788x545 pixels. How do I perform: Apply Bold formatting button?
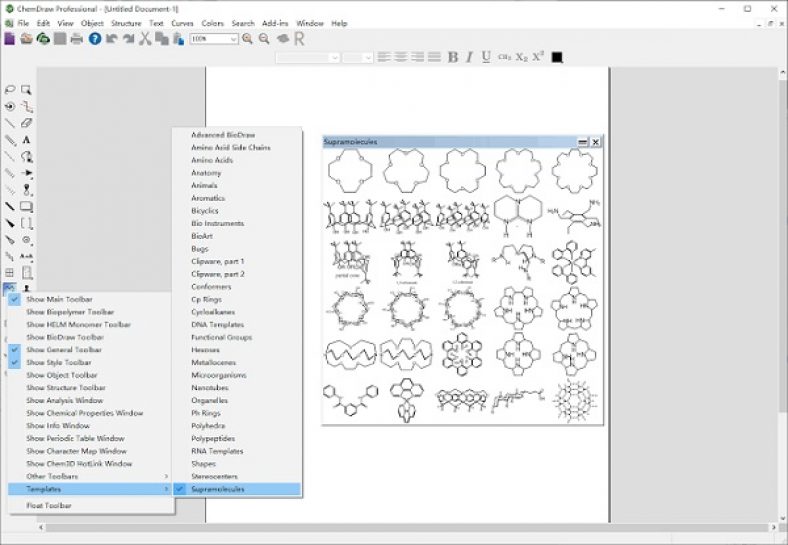click(x=452, y=57)
